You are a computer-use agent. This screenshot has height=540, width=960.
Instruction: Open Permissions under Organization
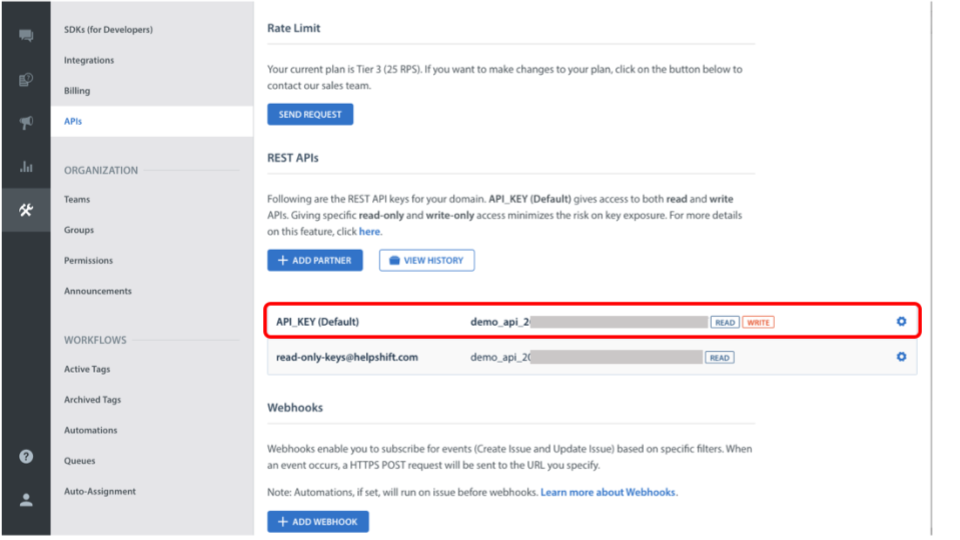coord(88,260)
